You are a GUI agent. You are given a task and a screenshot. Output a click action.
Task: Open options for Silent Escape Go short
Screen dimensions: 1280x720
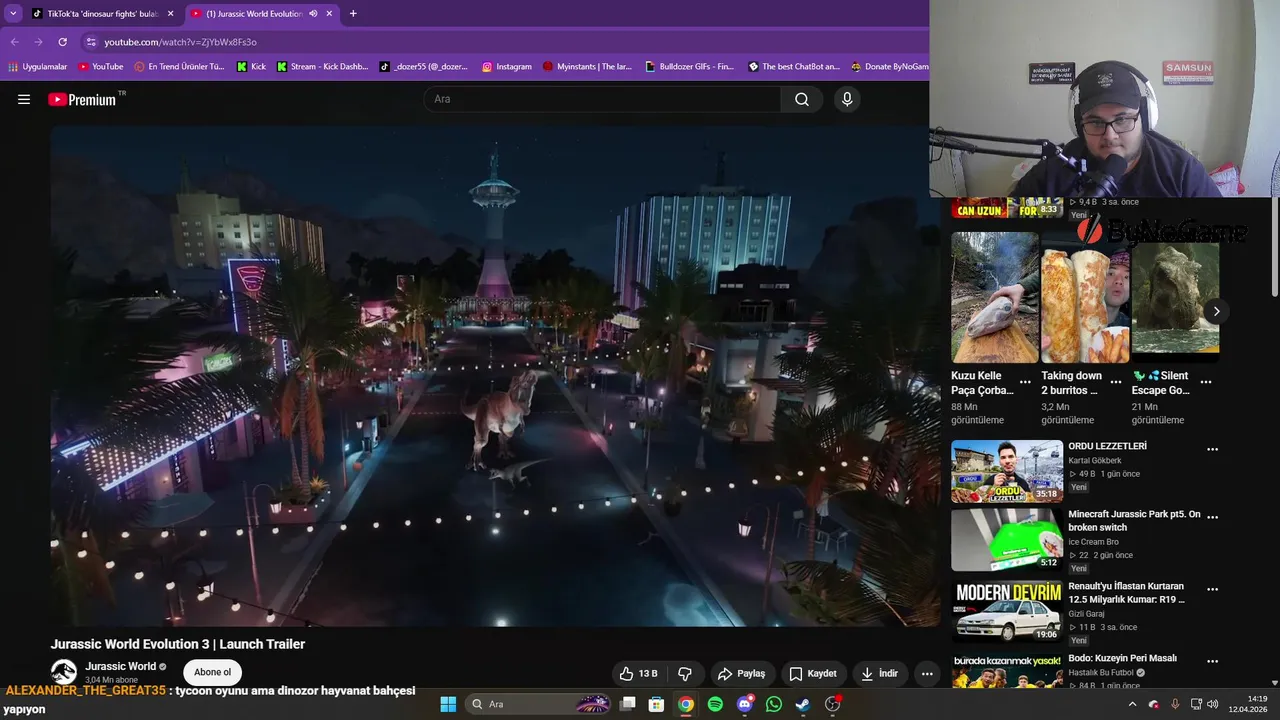(x=1206, y=382)
